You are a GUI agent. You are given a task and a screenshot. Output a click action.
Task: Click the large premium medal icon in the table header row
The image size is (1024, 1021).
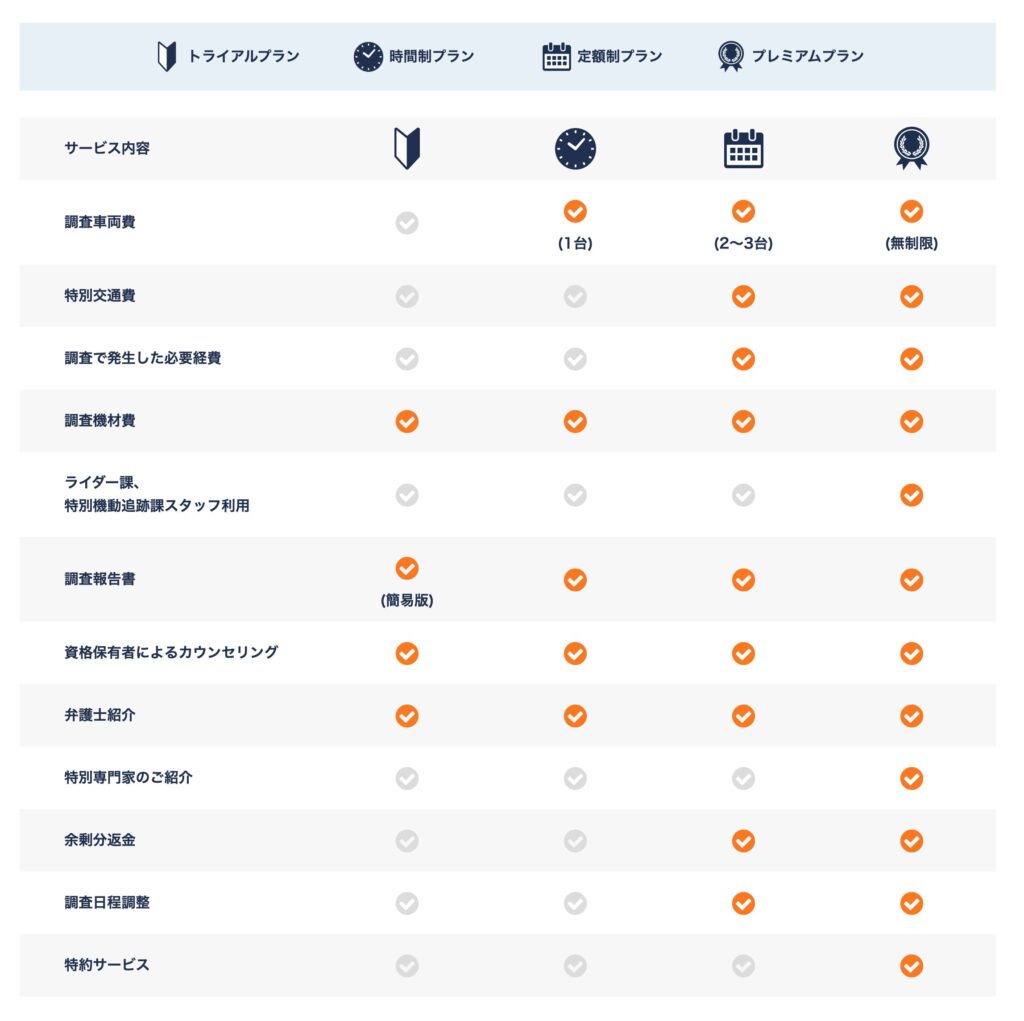click(x=911, y=149)
